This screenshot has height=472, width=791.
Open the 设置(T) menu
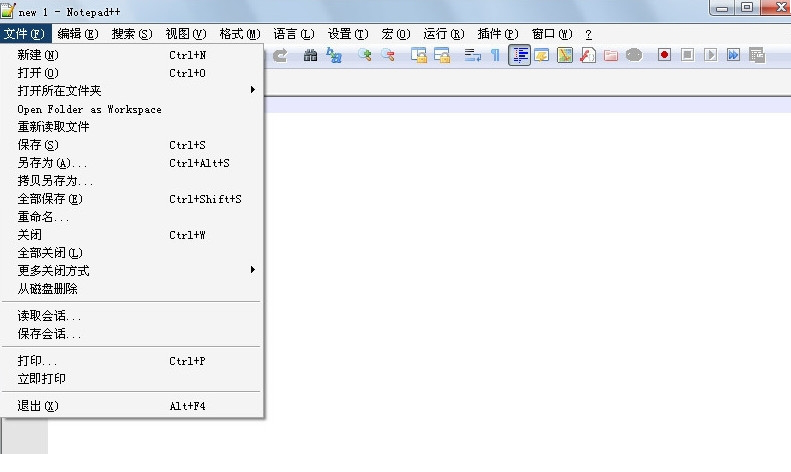348,34
